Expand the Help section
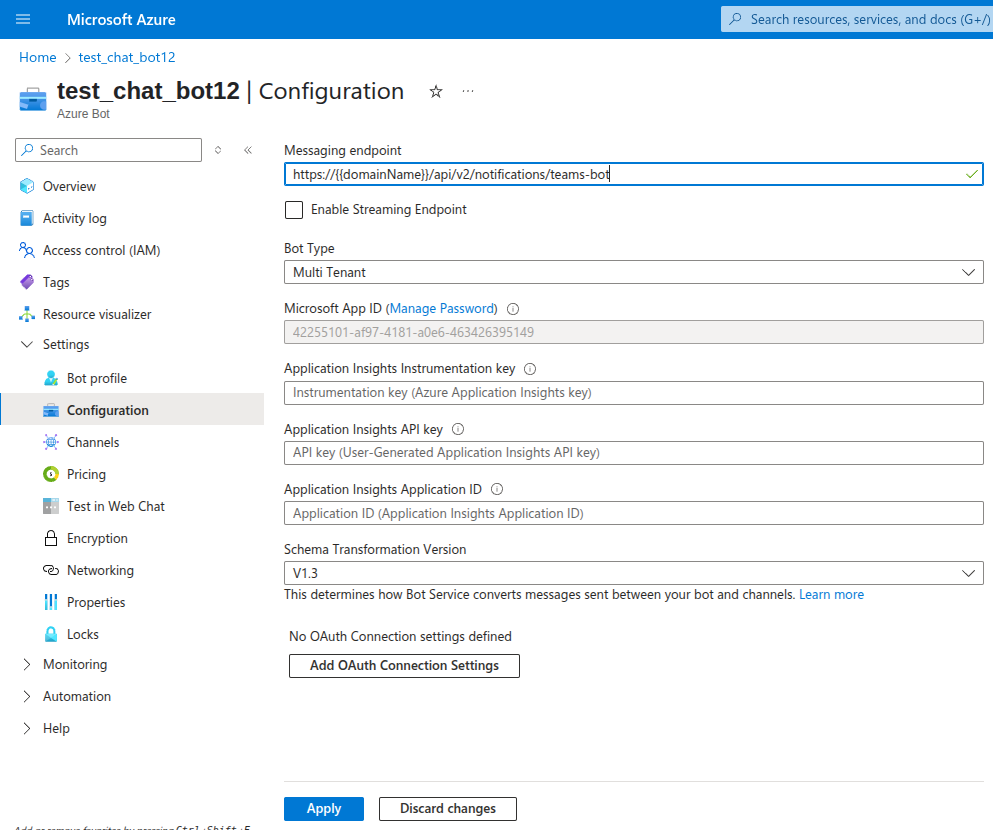The height and width of the screenshot is (830, 993). click(x=27, y=728)
